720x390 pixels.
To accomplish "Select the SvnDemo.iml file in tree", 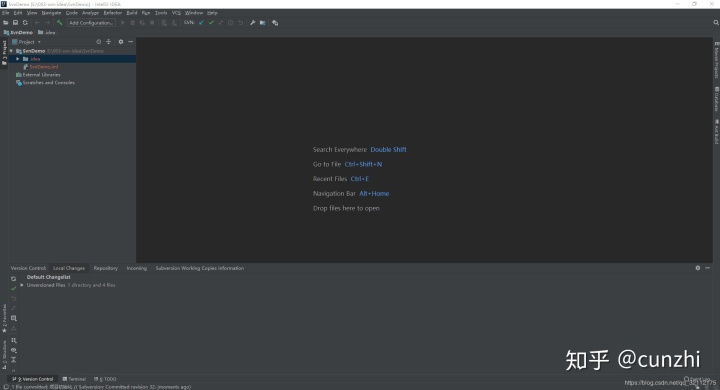I will [x=41, y=67].
